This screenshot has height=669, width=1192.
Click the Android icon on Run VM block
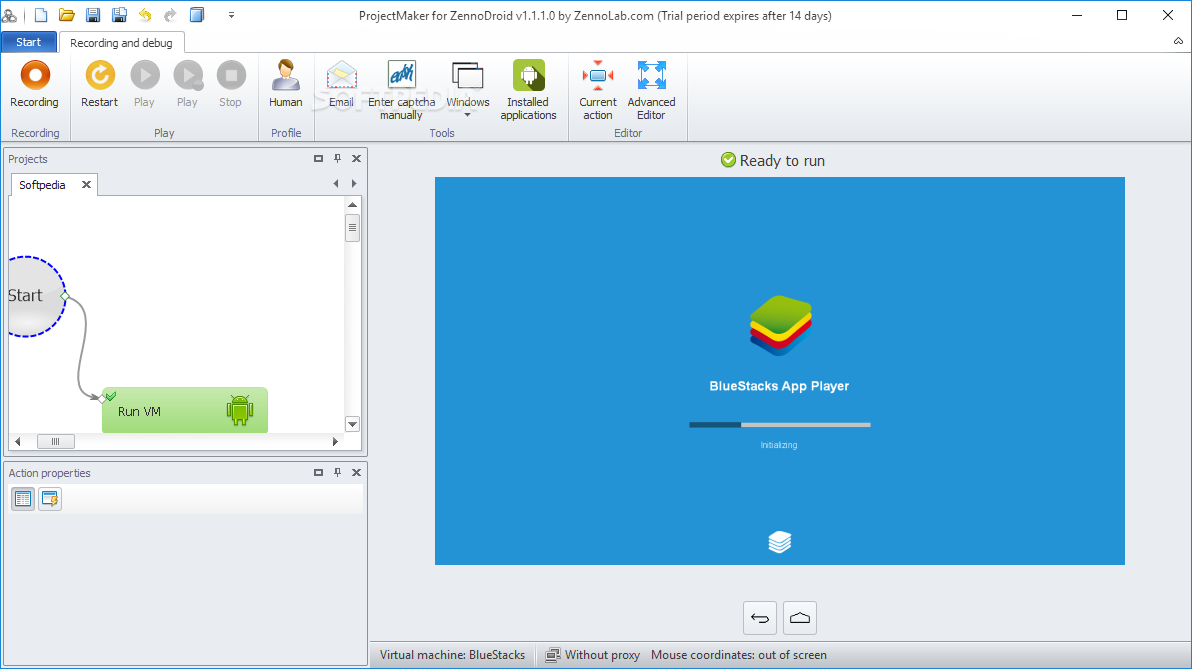[x=239, y=411]
